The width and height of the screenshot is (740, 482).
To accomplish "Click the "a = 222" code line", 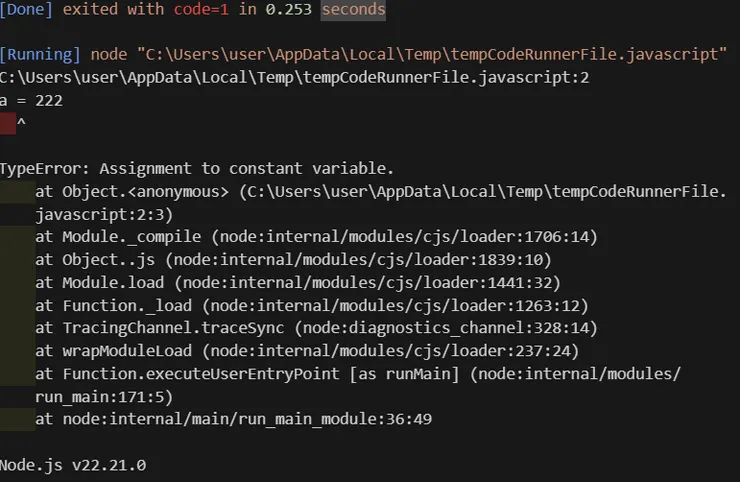I will tap(32, 100).
